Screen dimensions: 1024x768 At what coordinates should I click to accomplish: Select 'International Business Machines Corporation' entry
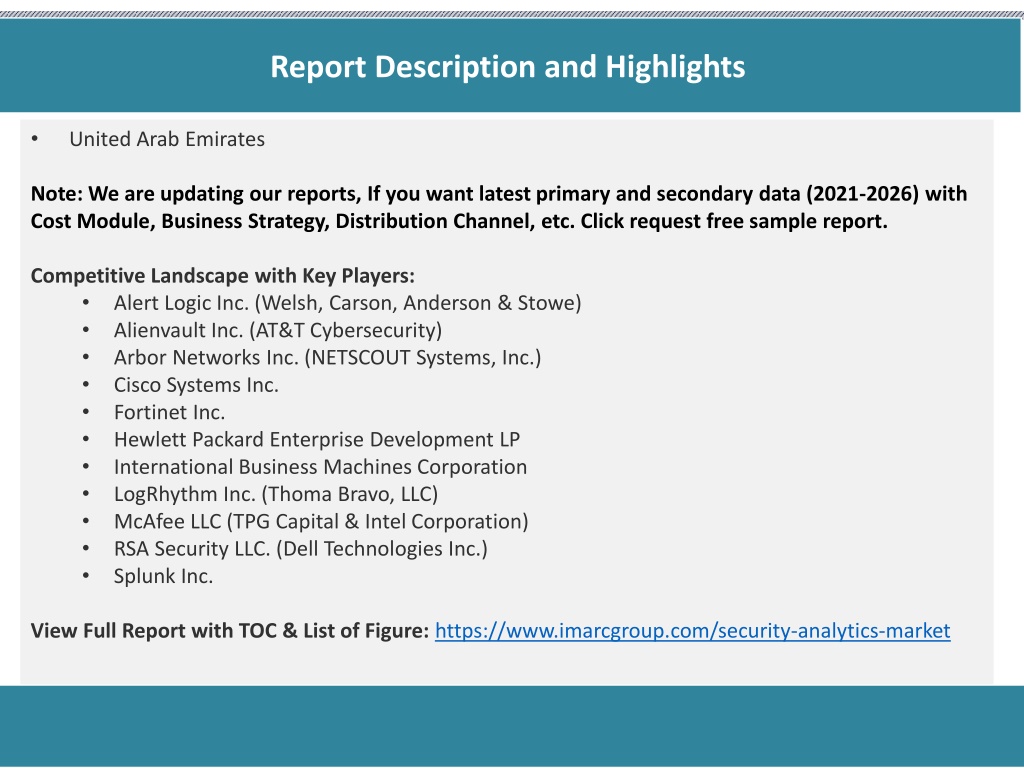pyautogui.click(x=320, y=467)
